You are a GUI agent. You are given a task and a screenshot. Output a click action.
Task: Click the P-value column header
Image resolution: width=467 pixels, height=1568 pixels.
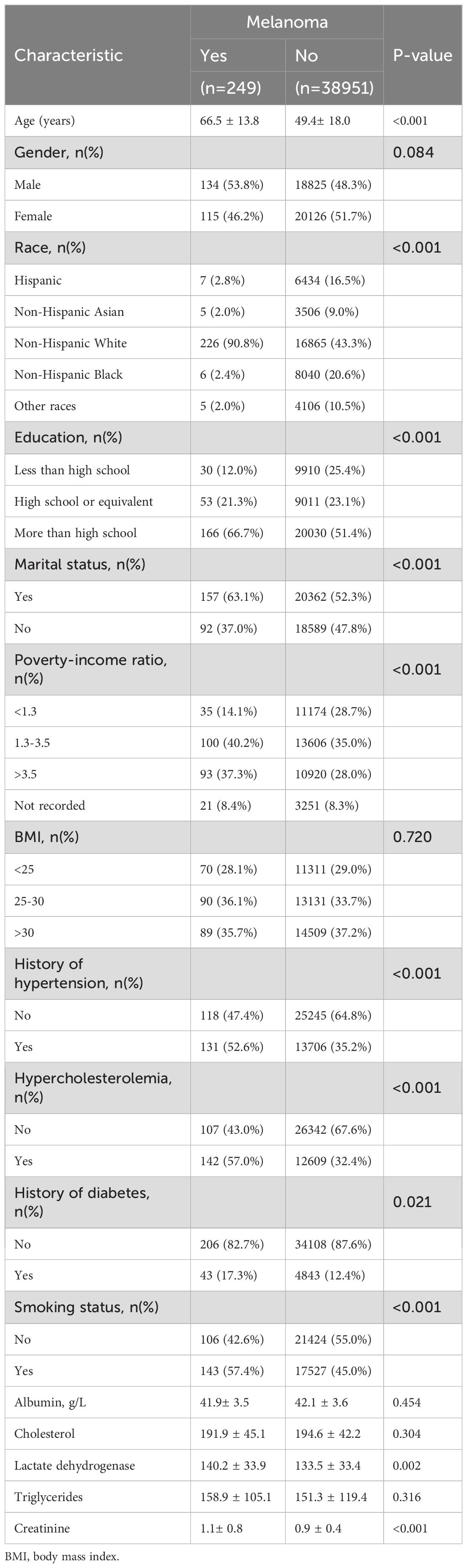(422, 56)
